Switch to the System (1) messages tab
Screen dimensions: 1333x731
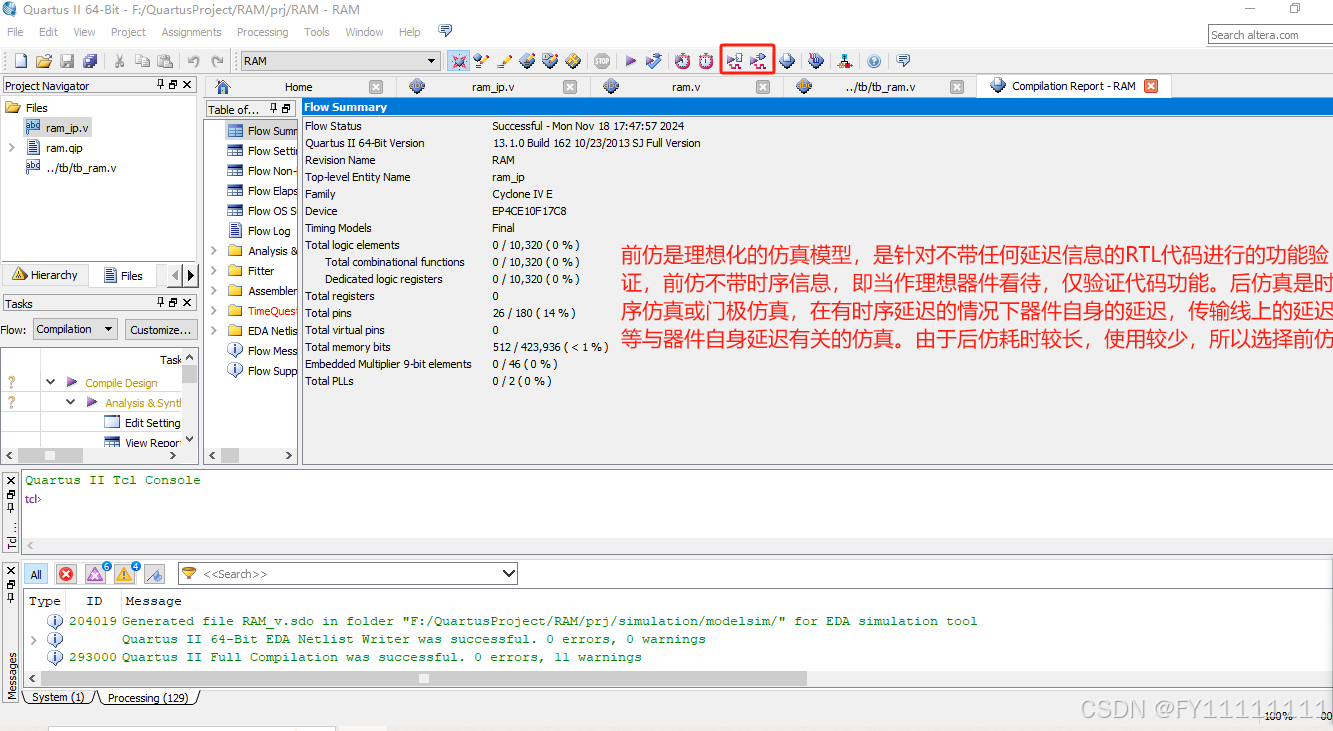[x=58, y=697]
